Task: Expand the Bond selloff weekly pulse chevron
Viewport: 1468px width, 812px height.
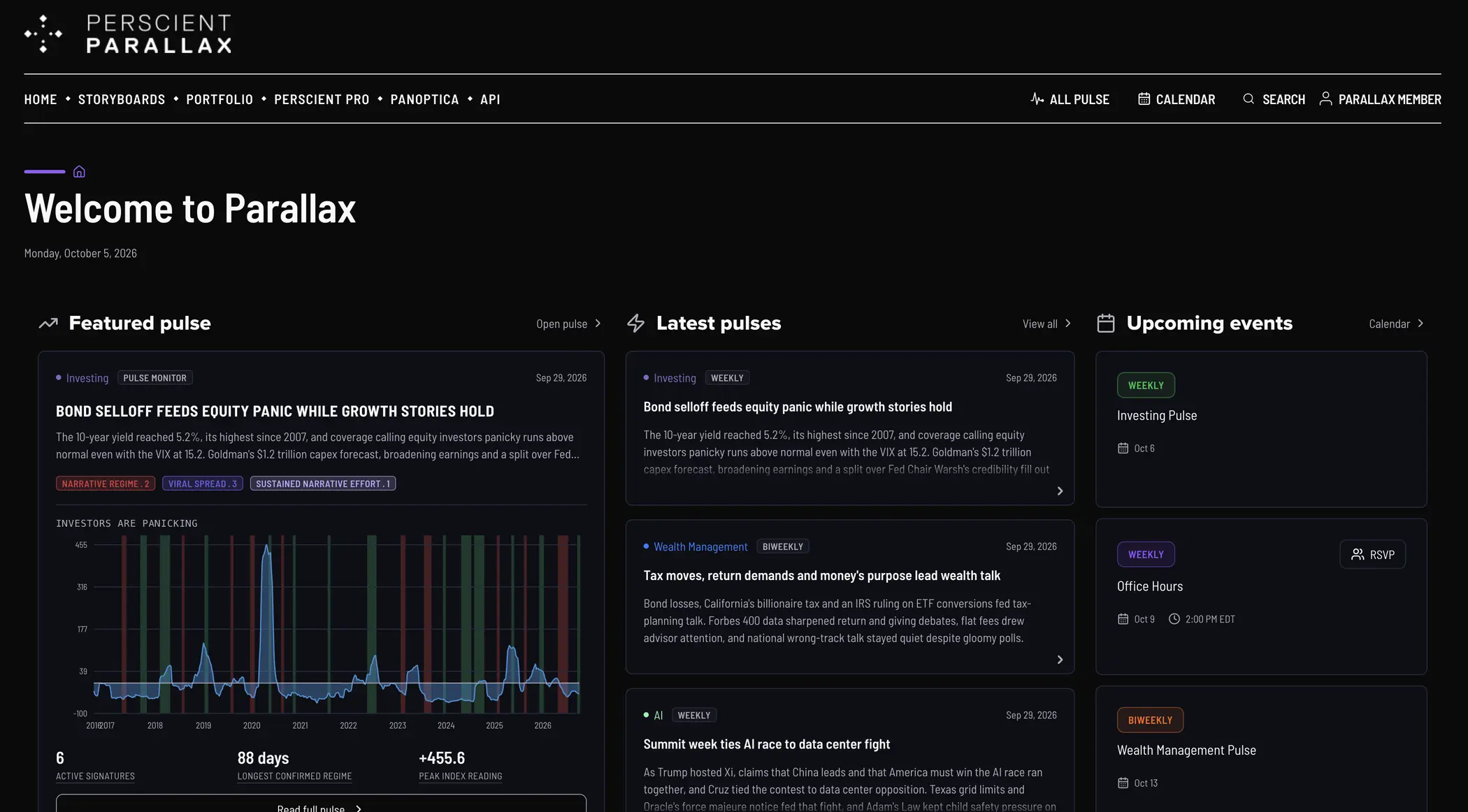Action: click(x=1060, y=491)
